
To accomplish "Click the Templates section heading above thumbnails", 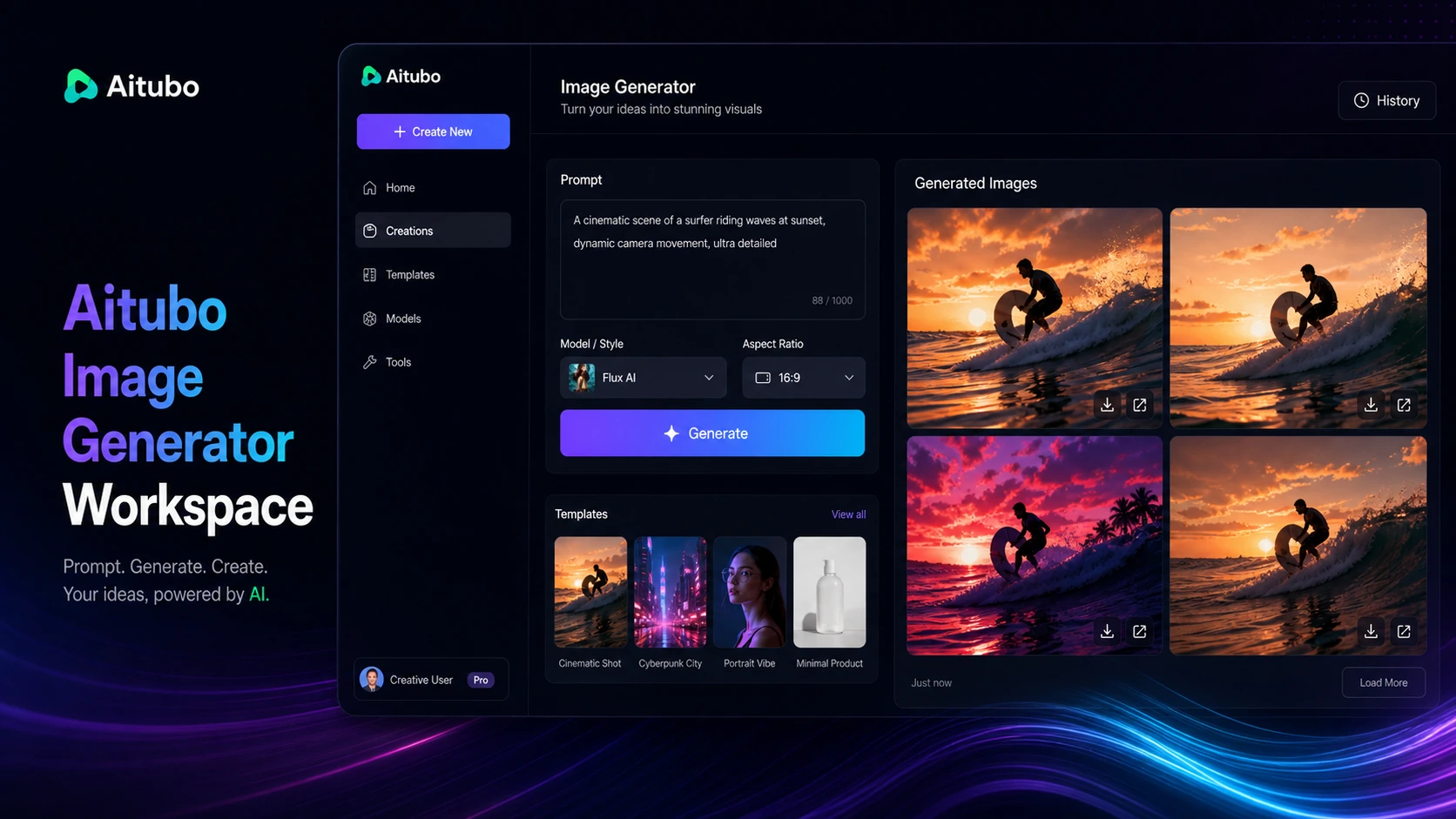I will point(581,514).
